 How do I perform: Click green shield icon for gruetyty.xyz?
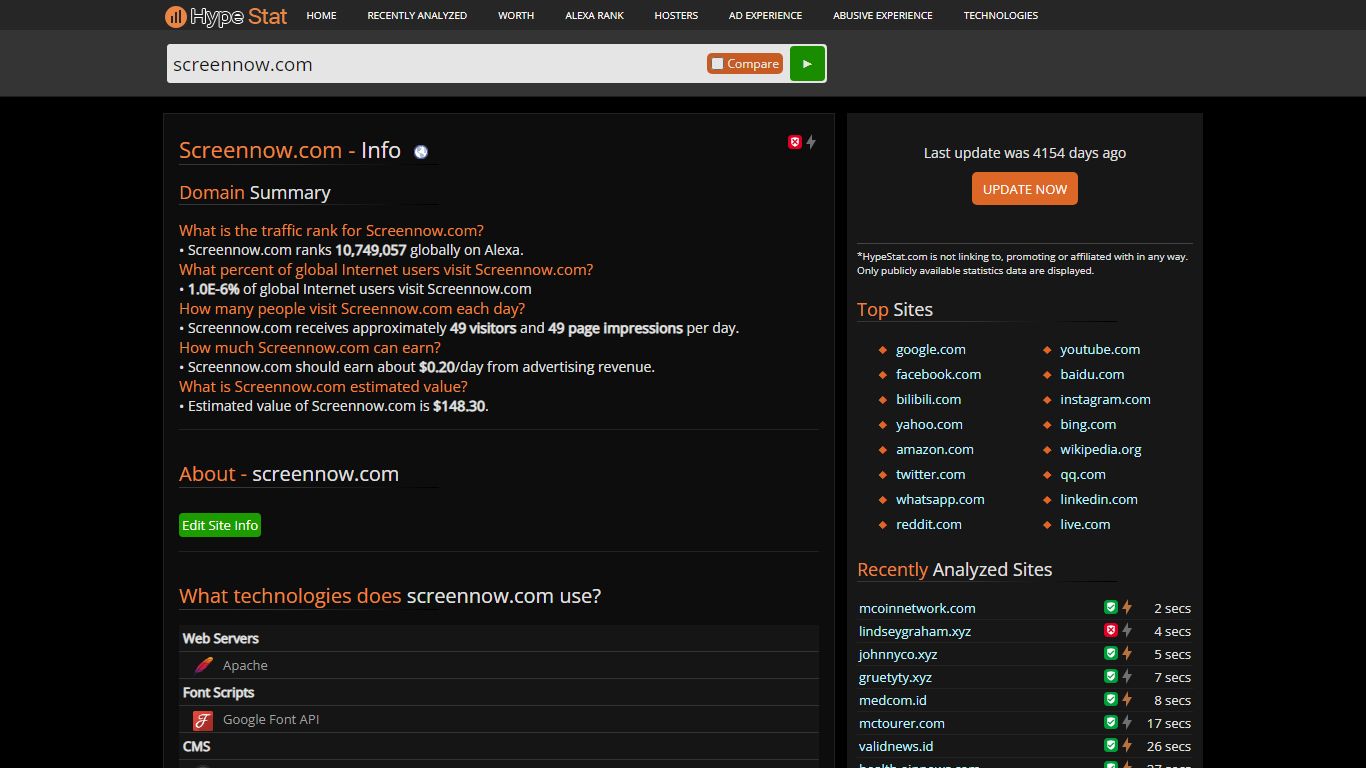coord(1110,676)
